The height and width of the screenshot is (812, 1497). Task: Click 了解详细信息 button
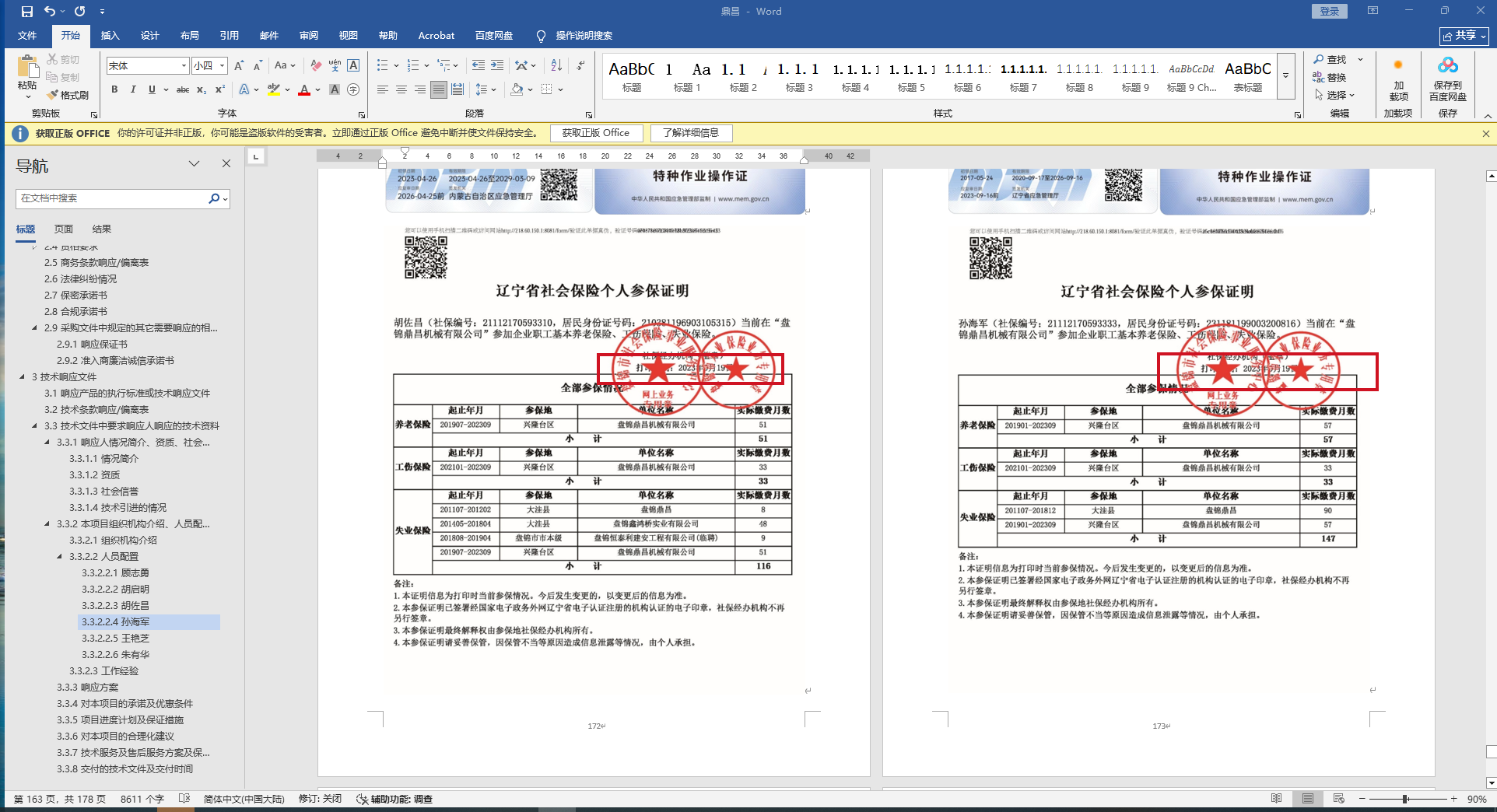coord(691,133)
